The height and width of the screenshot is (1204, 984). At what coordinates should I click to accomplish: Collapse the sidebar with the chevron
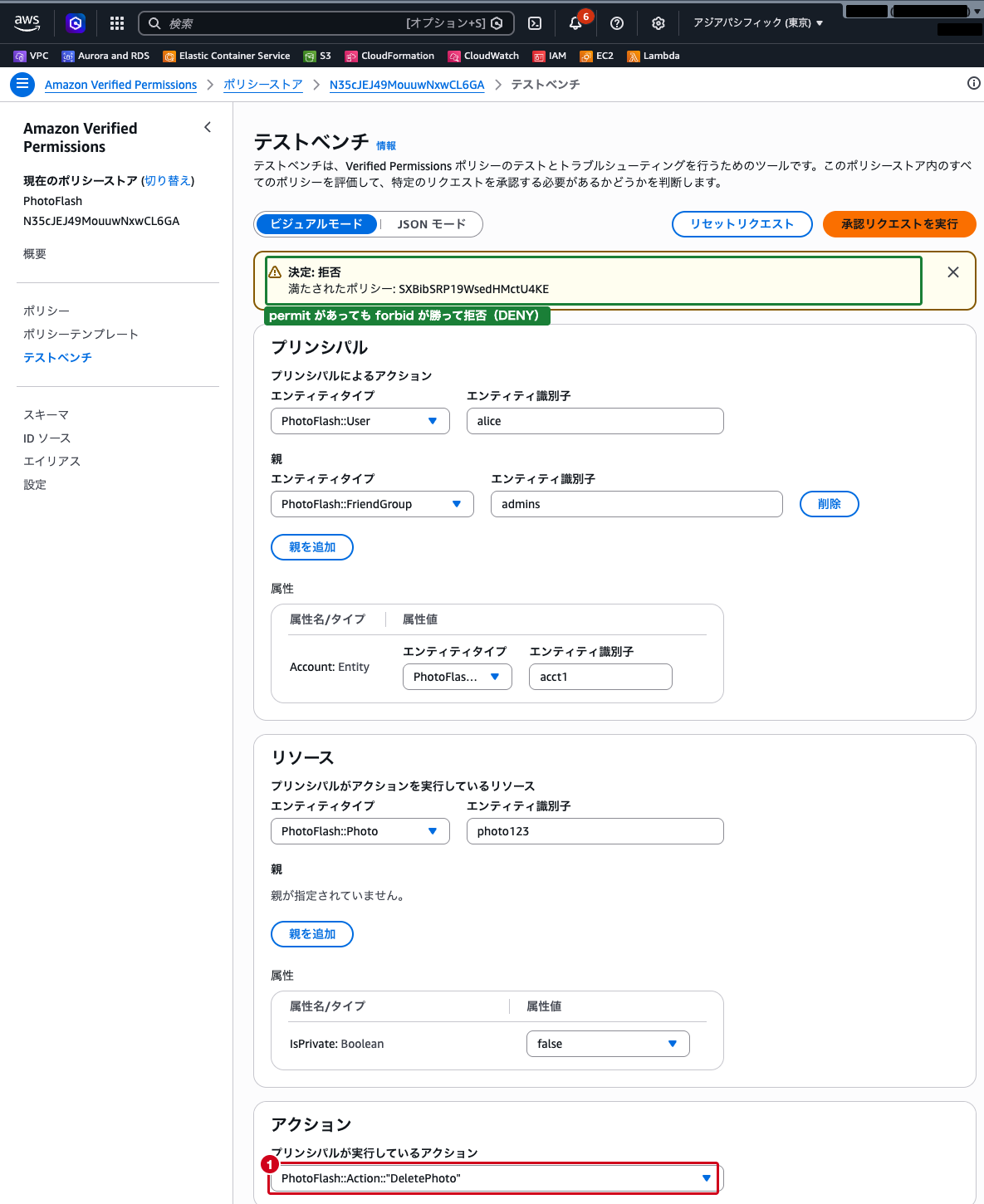[x=208, y=127]
